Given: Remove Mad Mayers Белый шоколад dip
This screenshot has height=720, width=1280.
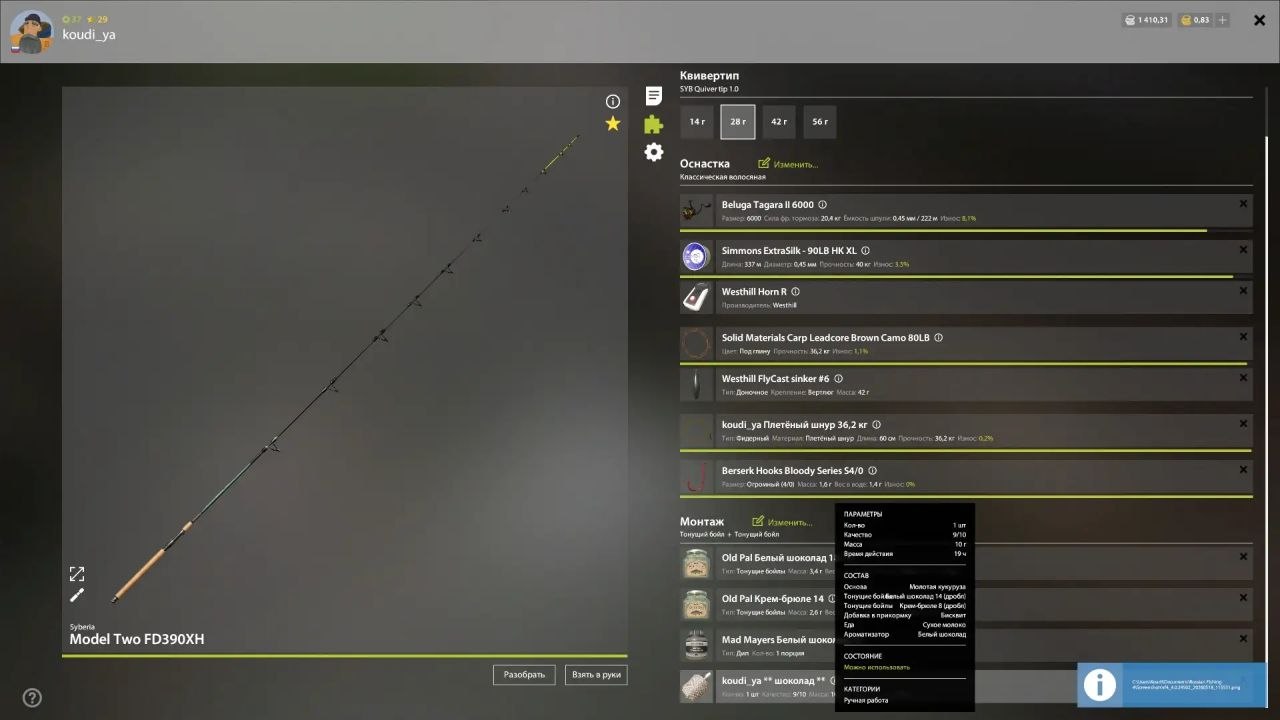Looking at the screenshot, I should click(1243, 639).
